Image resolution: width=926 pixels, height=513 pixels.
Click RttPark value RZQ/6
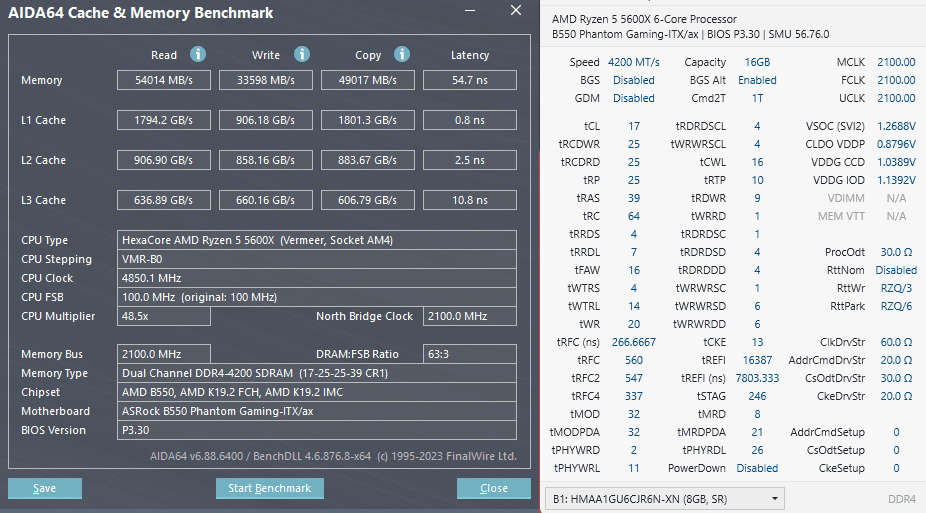pos(896,306)
